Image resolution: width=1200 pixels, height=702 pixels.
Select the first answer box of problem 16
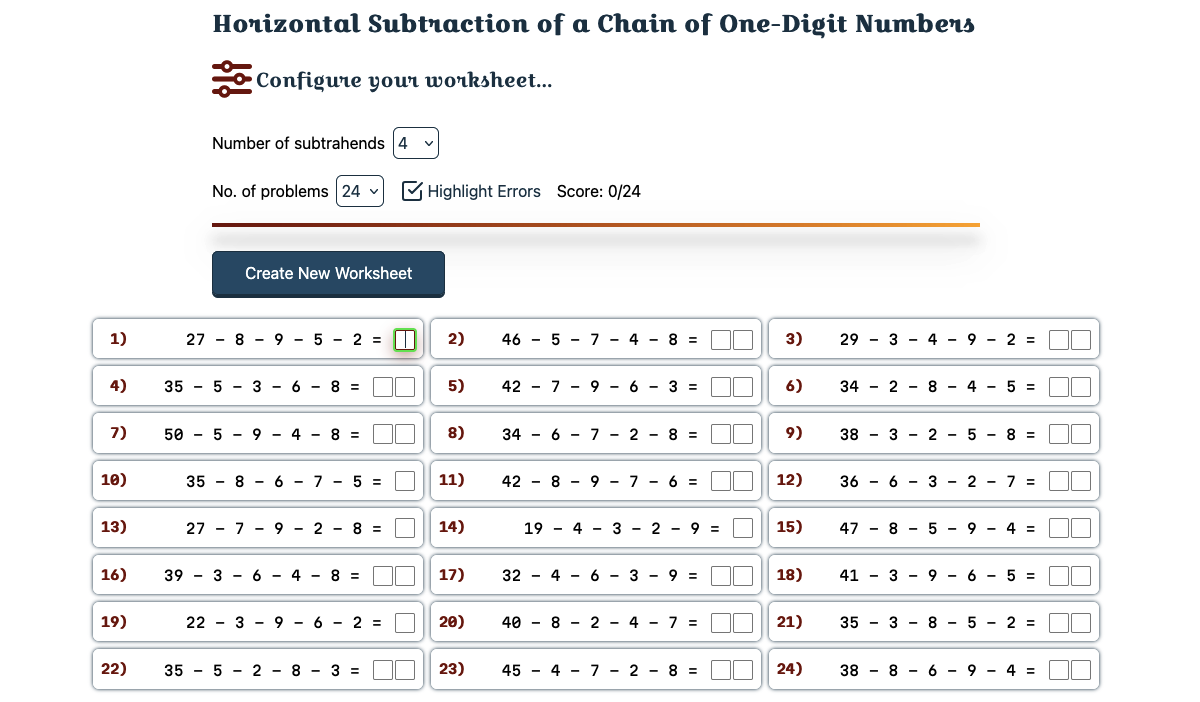(382, 574)
